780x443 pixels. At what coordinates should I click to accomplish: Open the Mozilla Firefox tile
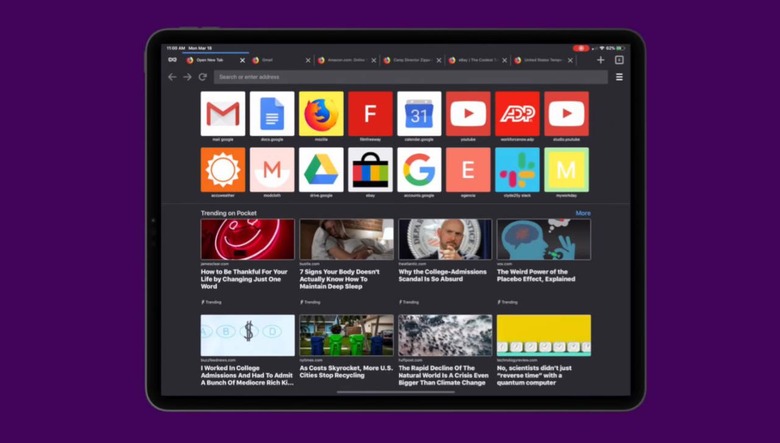[321, 114]
